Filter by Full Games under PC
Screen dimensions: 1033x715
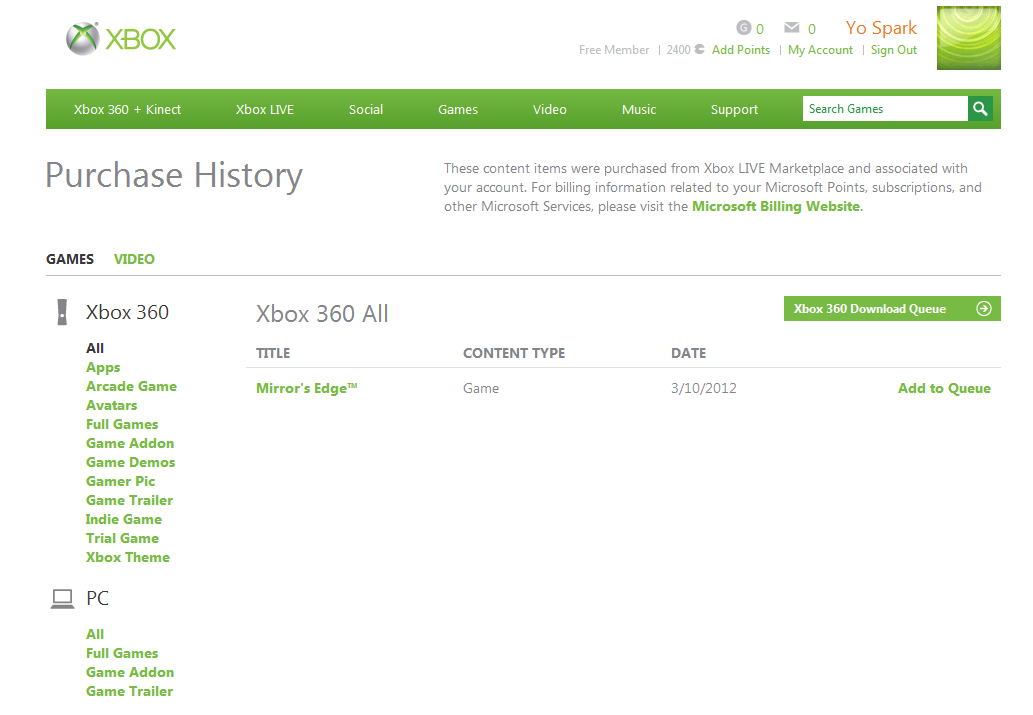point(122,653)
